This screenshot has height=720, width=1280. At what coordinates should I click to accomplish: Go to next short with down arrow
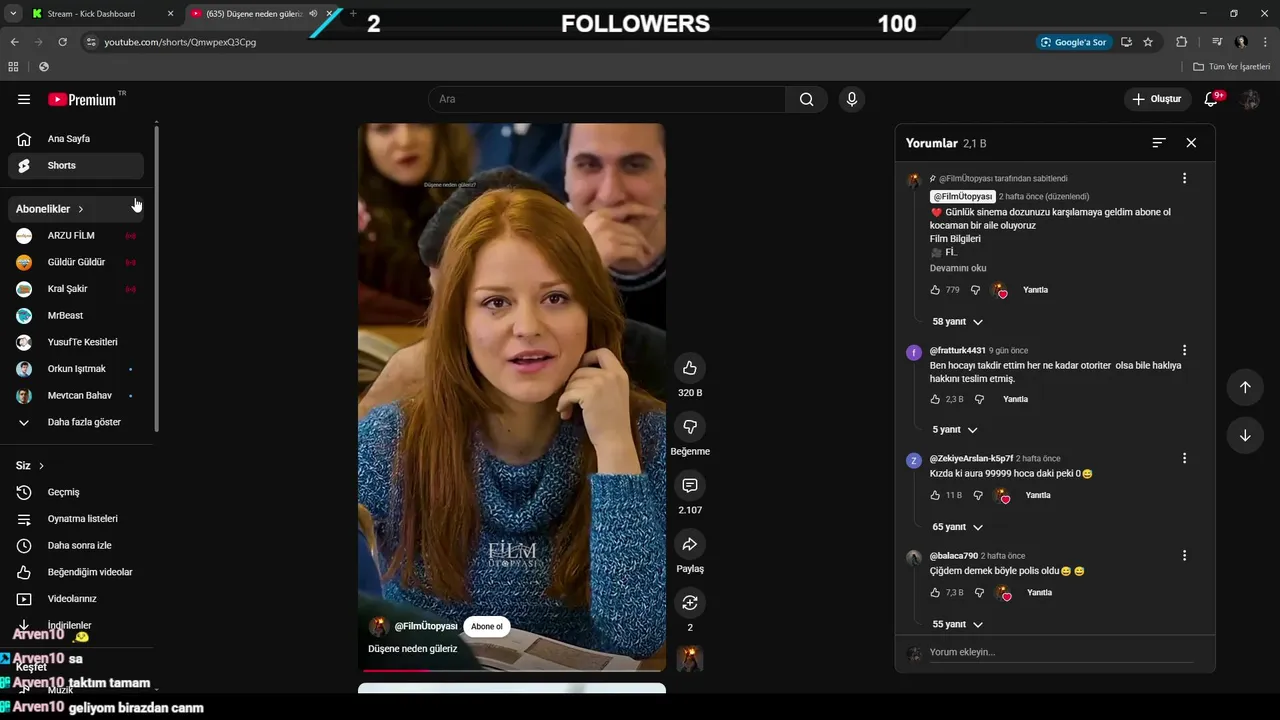1245,435
